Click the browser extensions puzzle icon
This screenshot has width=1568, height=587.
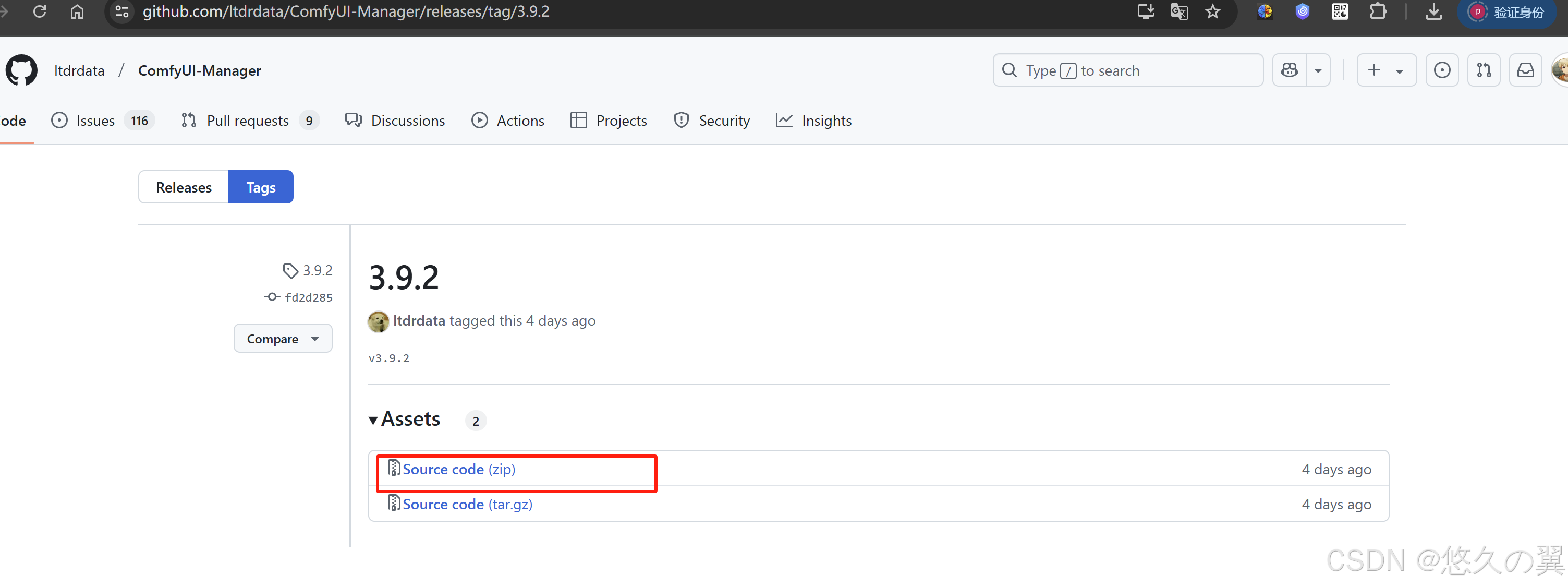(x=1378, y=11)
